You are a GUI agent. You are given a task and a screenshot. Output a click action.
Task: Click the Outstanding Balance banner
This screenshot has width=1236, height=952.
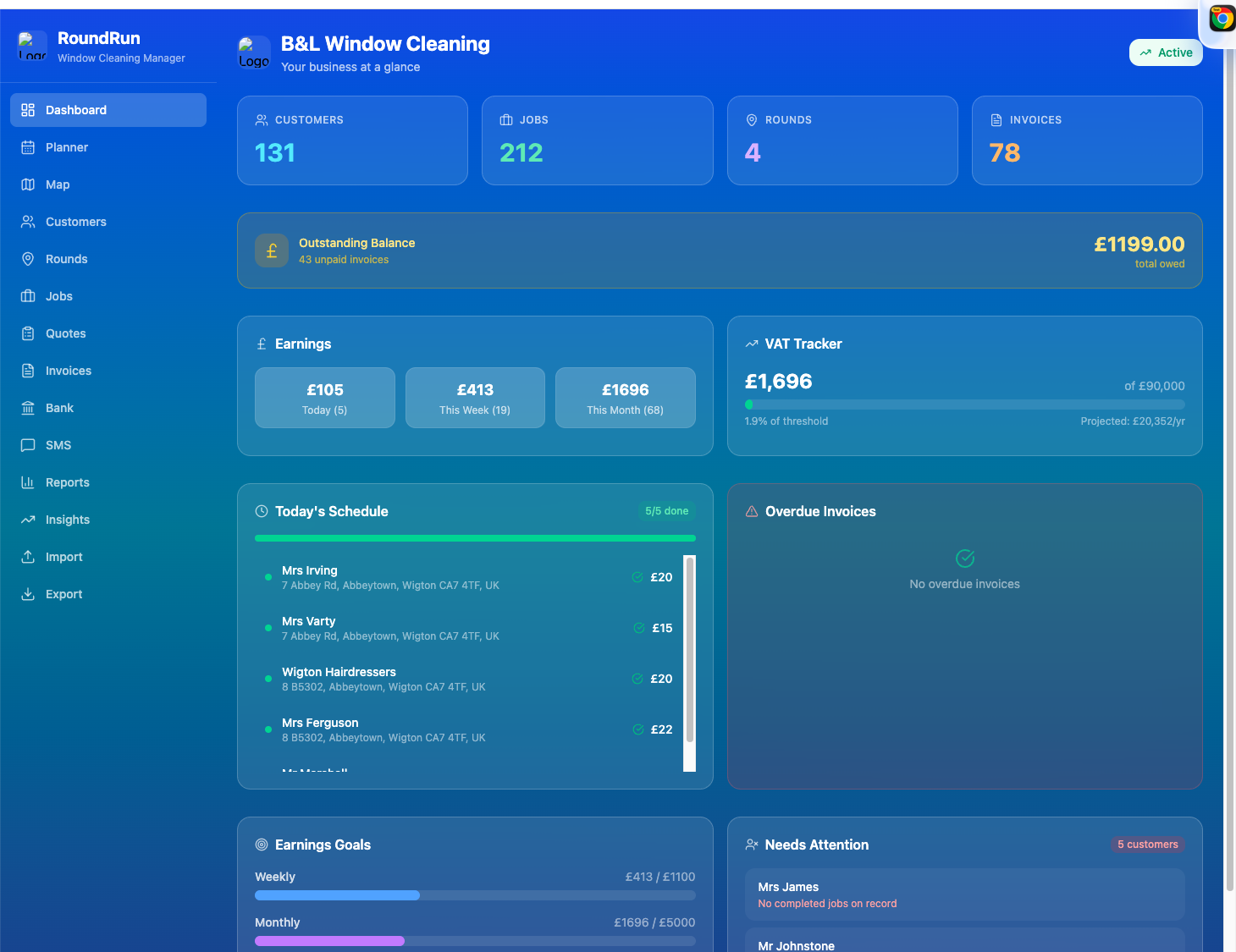(x=720, y=250)
